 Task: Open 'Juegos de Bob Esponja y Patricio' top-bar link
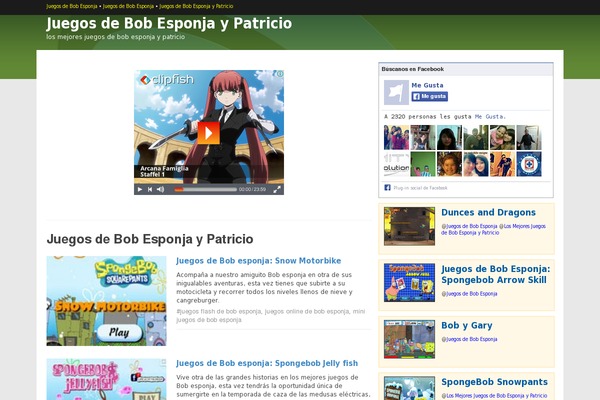point(196,6)
